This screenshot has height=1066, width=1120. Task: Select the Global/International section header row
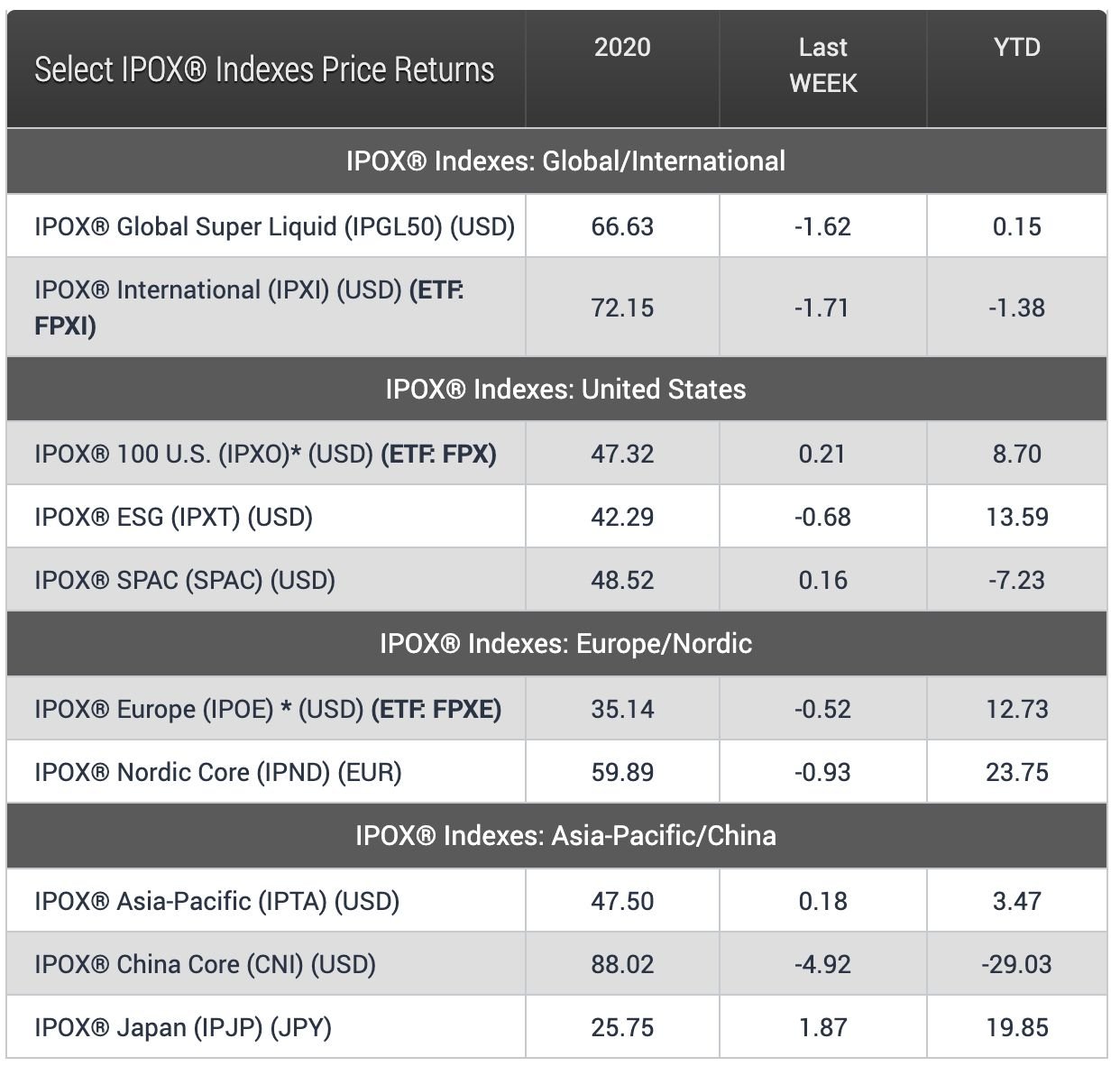(565, 161)
